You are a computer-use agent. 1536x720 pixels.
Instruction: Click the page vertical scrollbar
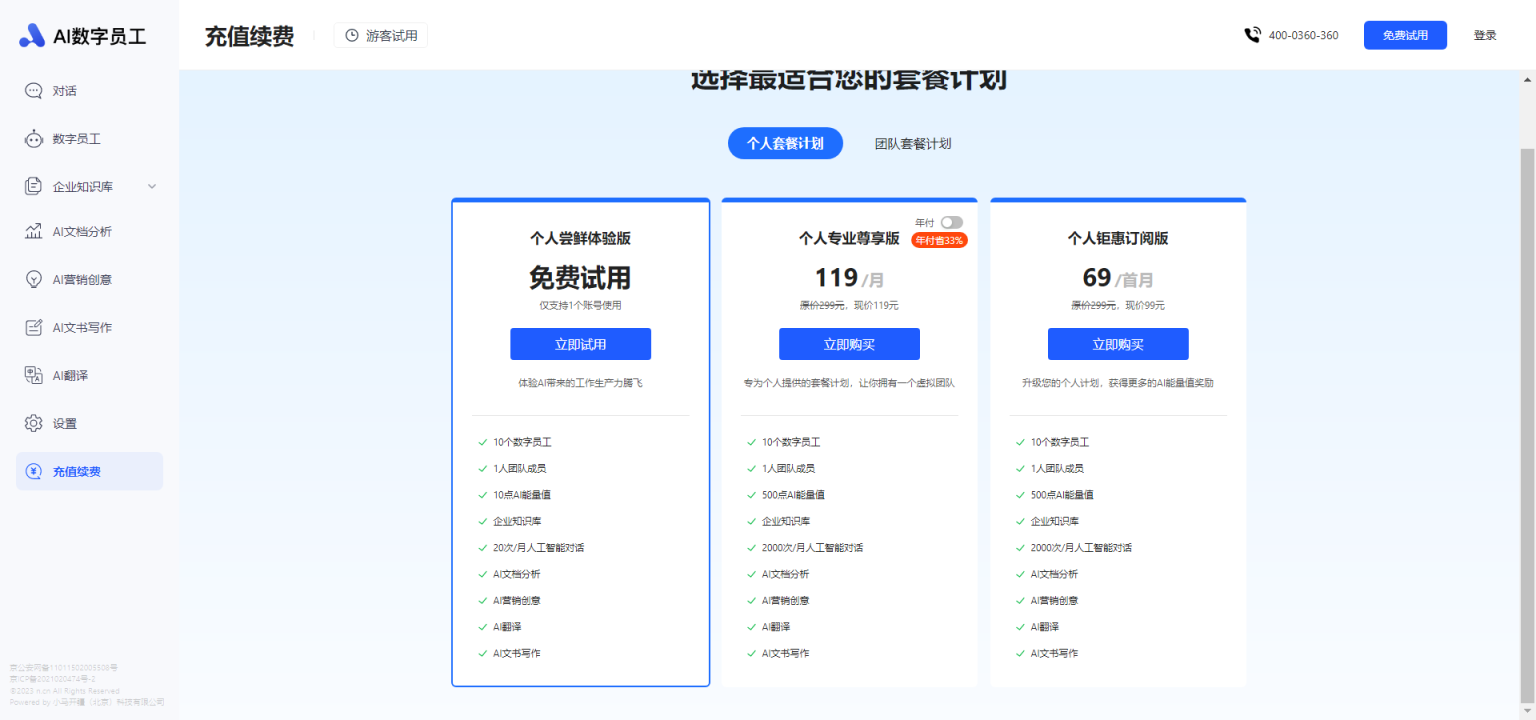pos(1527,400)
